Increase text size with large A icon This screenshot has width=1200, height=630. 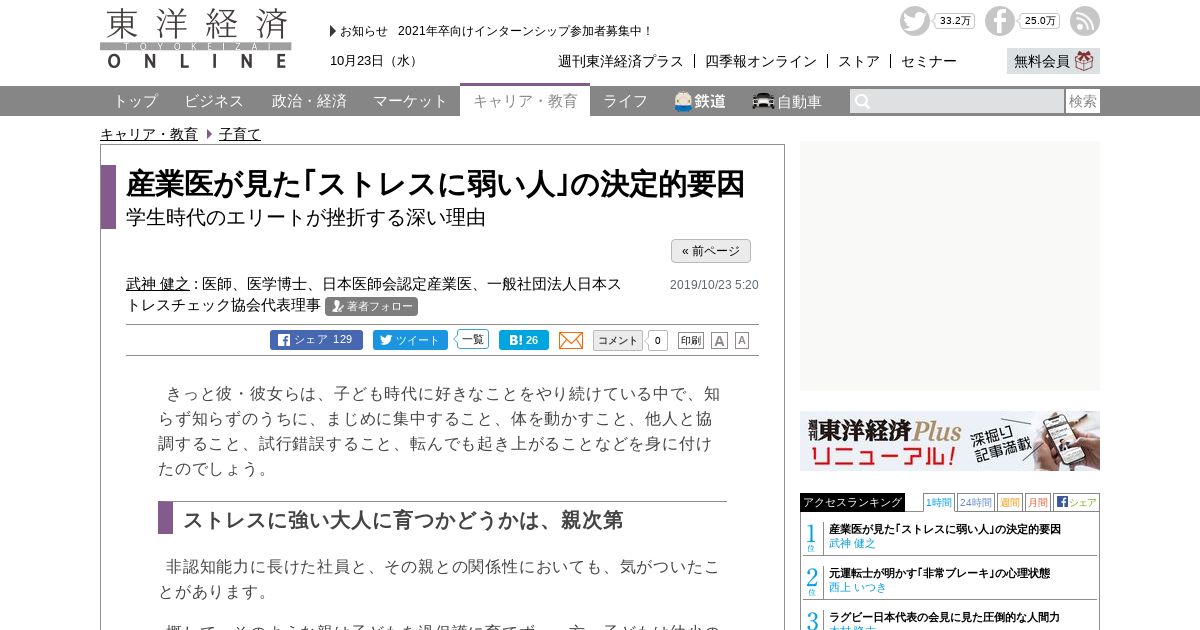tap(719, 340)
